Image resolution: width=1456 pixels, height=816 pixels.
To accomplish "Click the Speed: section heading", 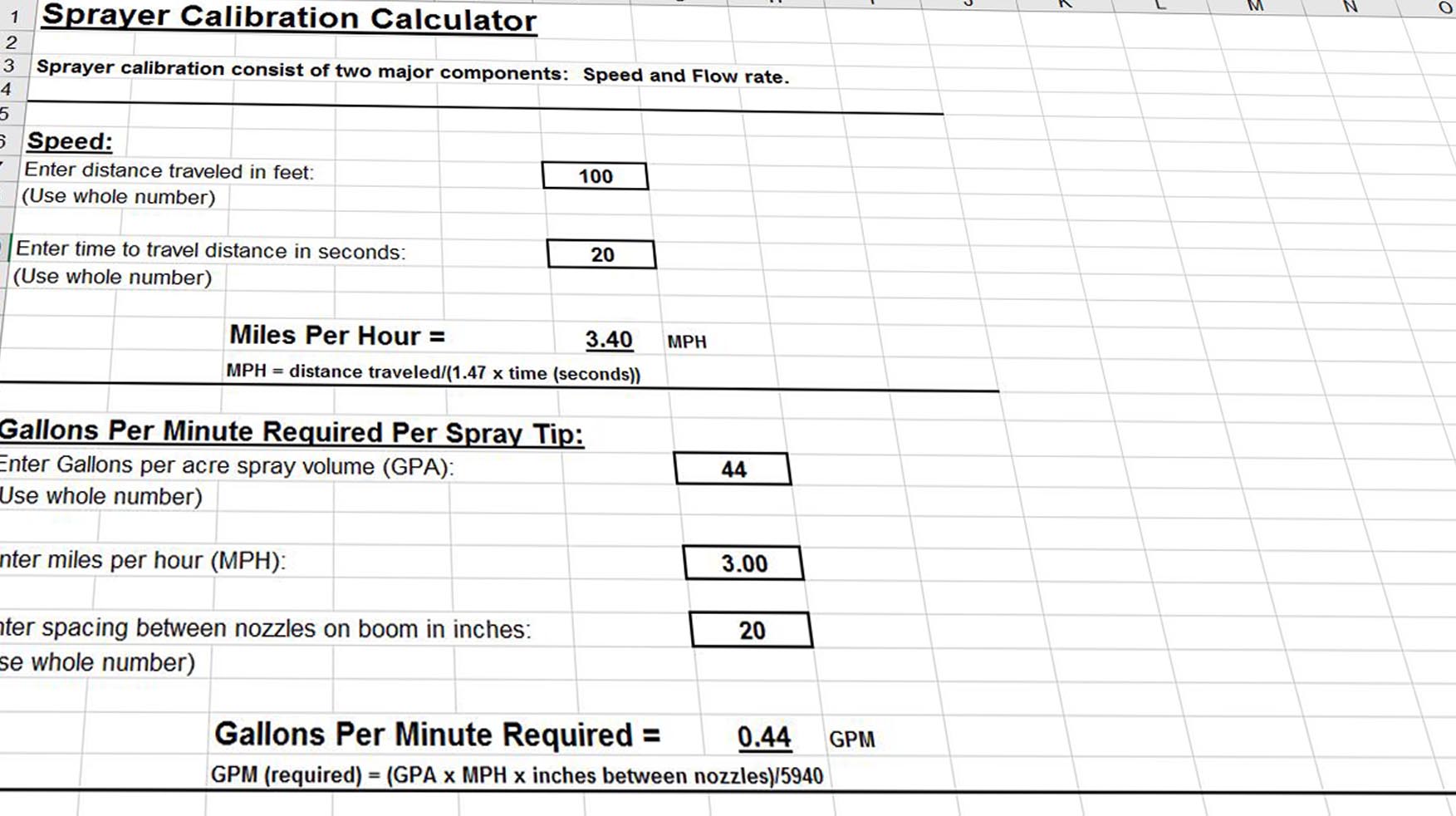I will tap(70, 141).
